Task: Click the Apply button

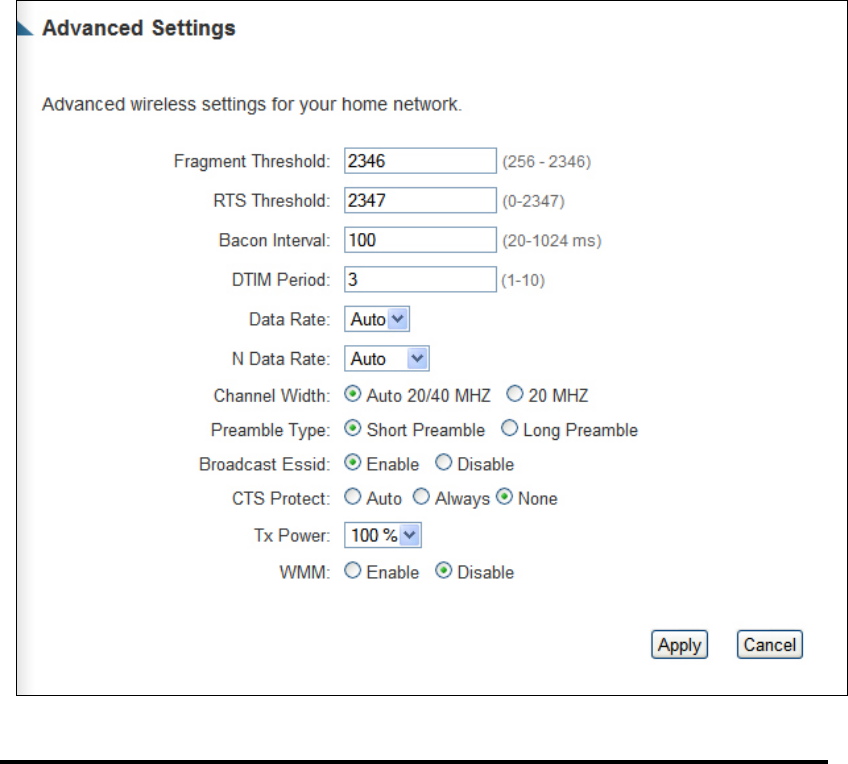Action: (x=679, y=645)
